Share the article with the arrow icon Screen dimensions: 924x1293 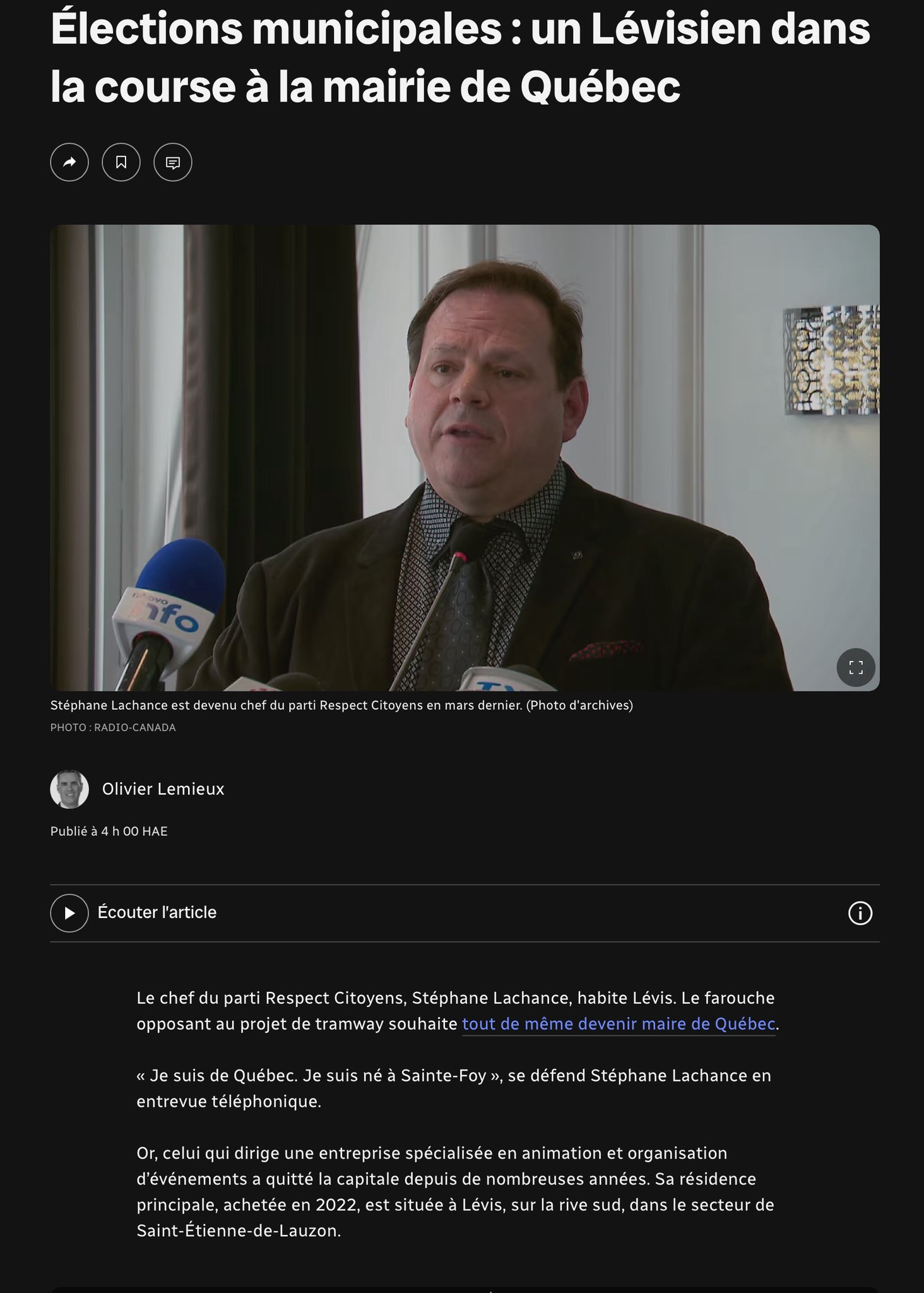pos(69,162)
